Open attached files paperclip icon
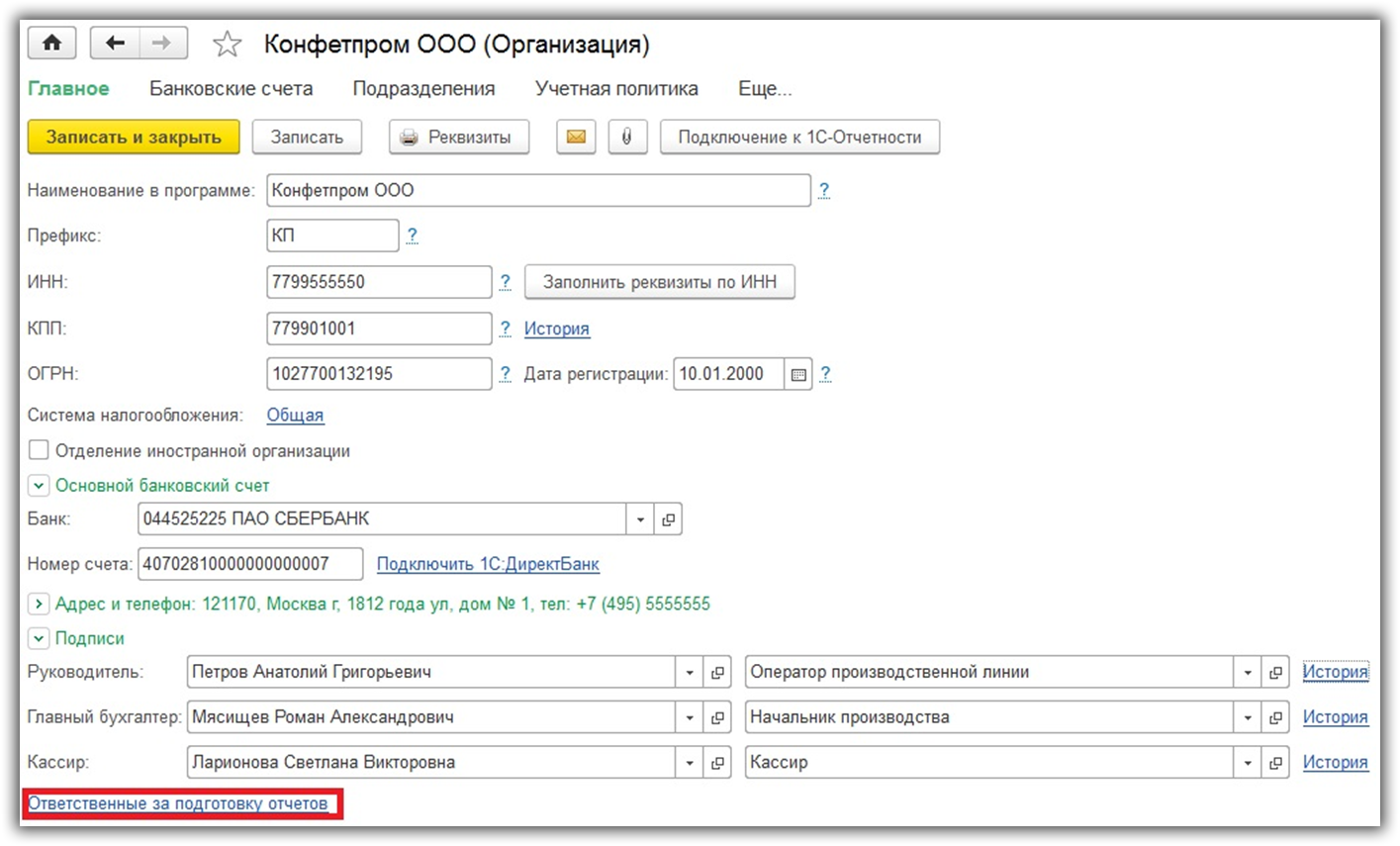The width and height of the screenshot is (1400, 846). pyautogui.click(x=626, y=138)
